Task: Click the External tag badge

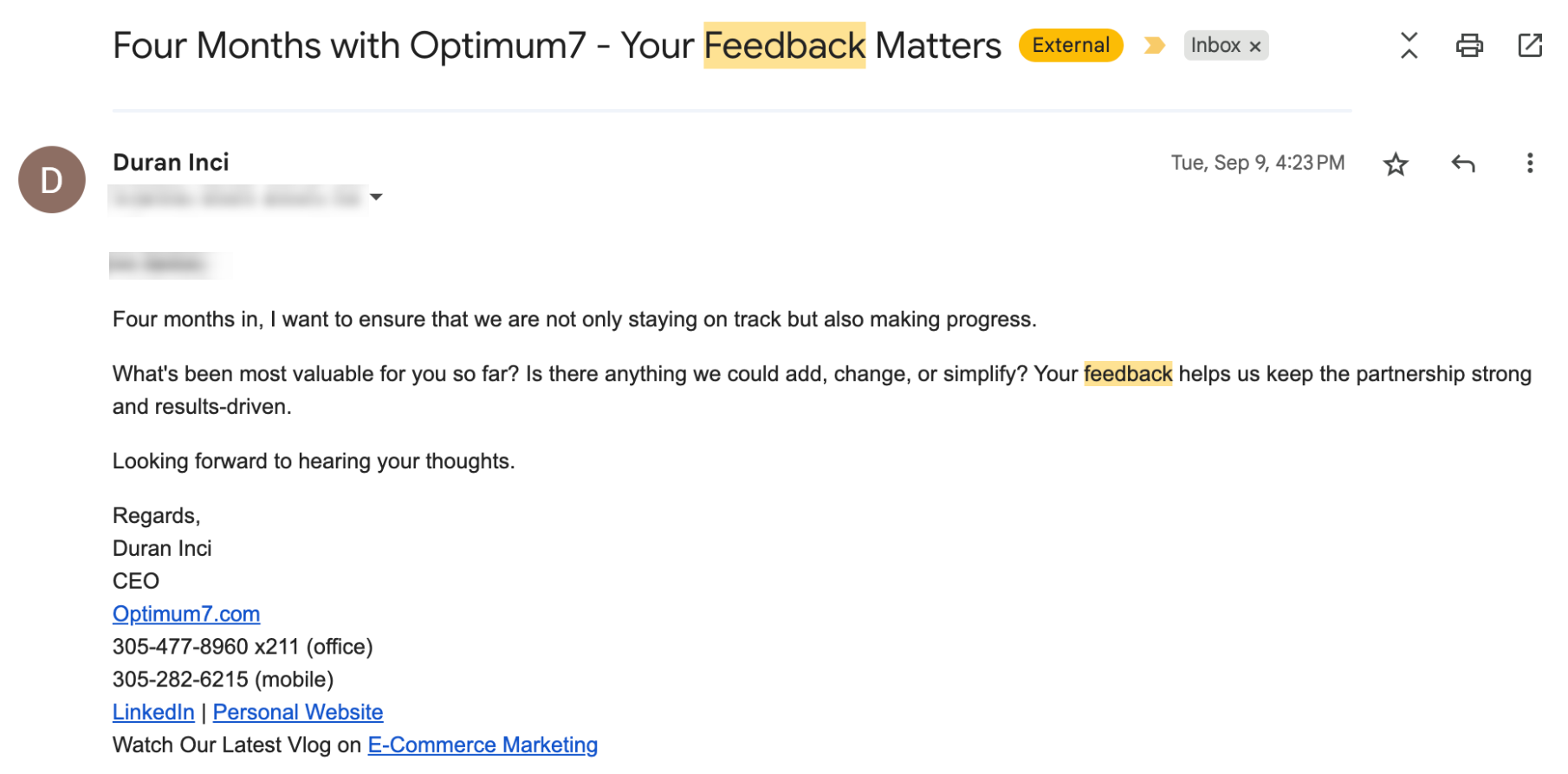Action: pyautogui.click(x=1070, y=45)
